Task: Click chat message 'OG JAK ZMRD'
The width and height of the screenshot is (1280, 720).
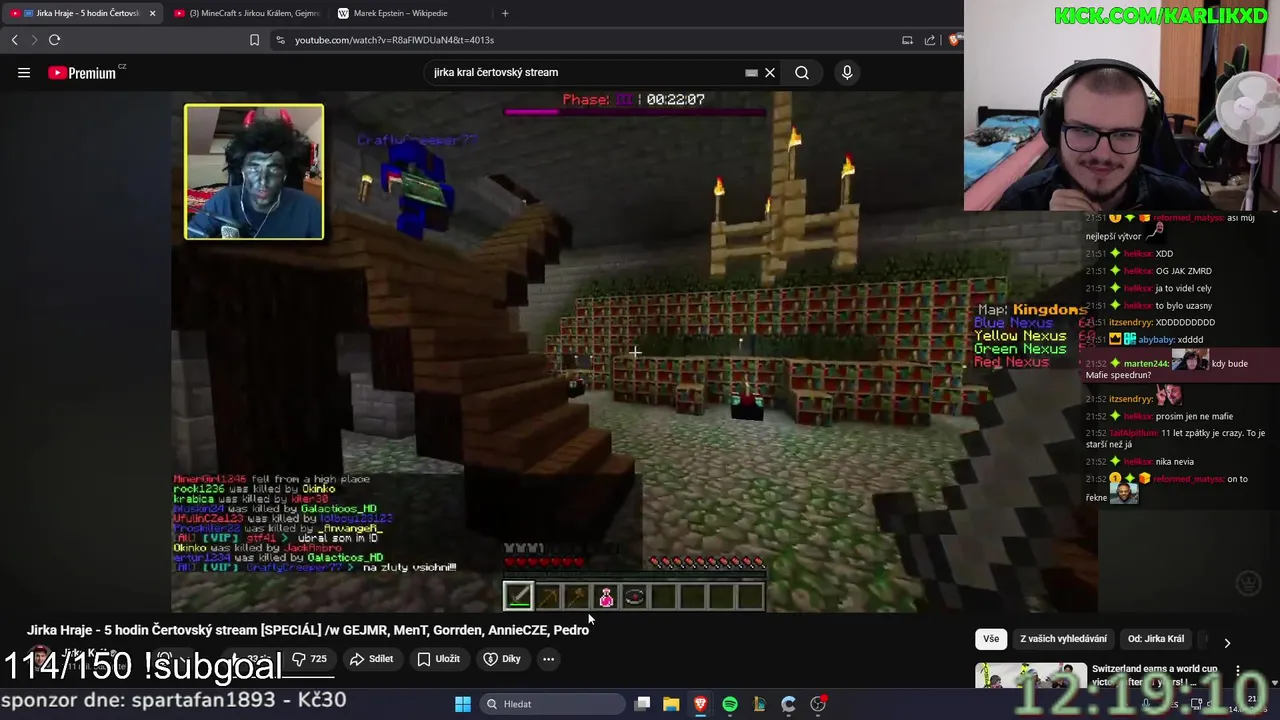Action: [x=1183, y=271]
